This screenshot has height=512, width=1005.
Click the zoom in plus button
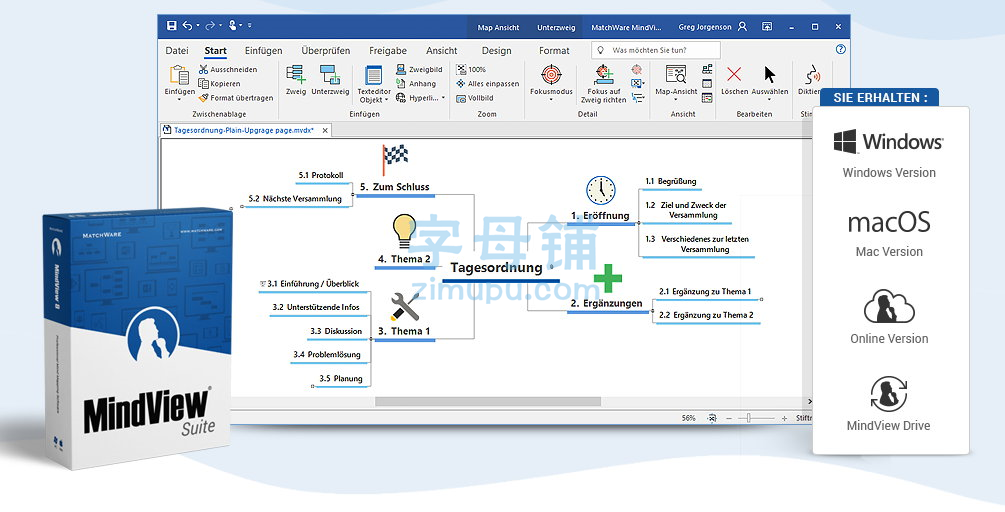click(785, 418)
